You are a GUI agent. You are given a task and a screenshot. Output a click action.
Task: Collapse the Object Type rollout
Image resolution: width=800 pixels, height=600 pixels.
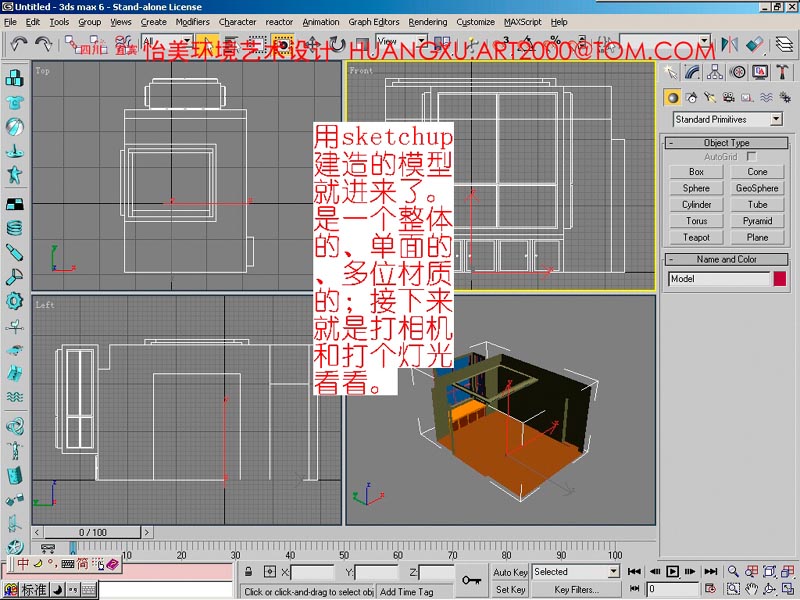click(x=726, y=143)
